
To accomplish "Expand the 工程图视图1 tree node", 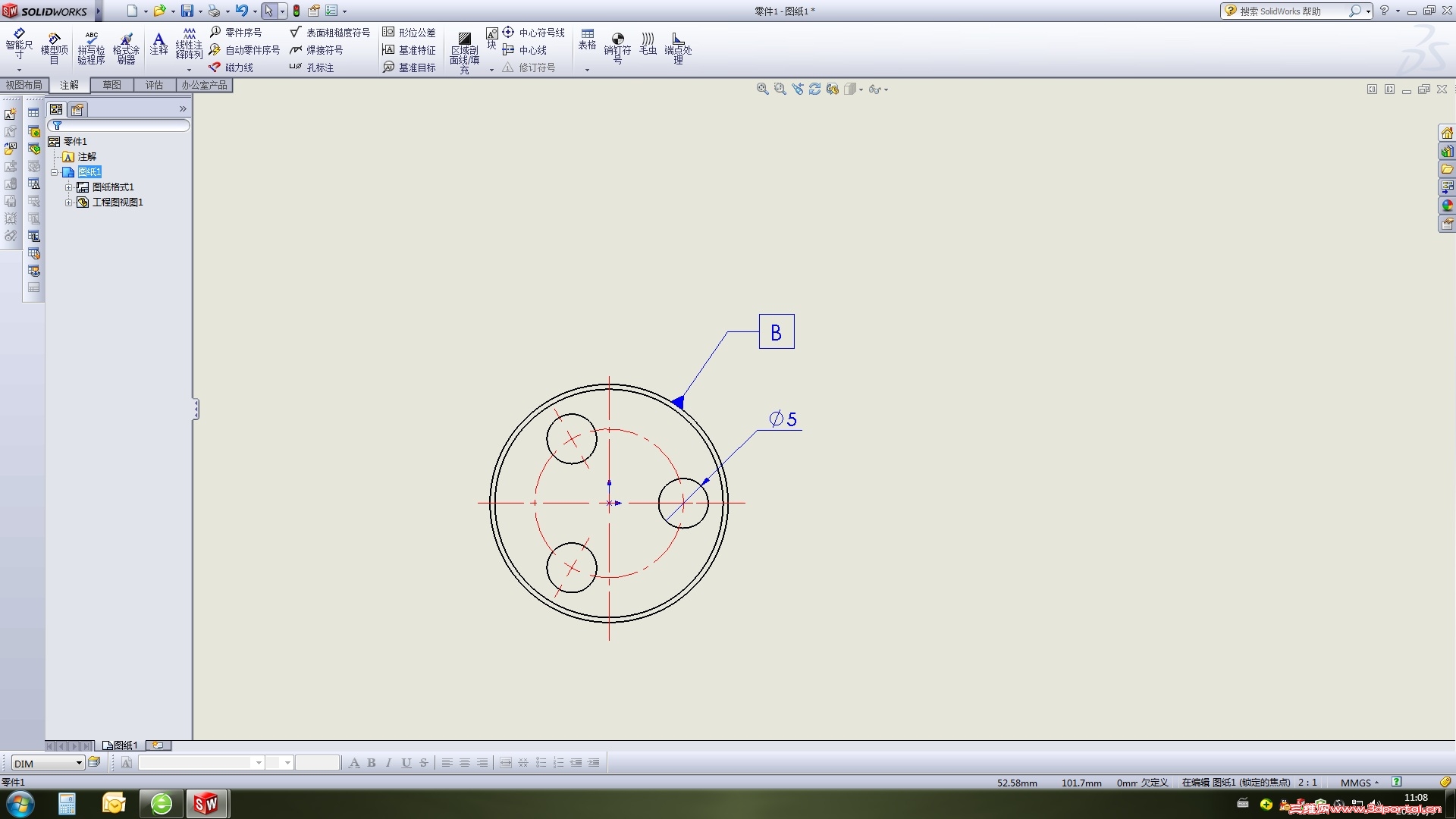I will [x=69, y=202].
